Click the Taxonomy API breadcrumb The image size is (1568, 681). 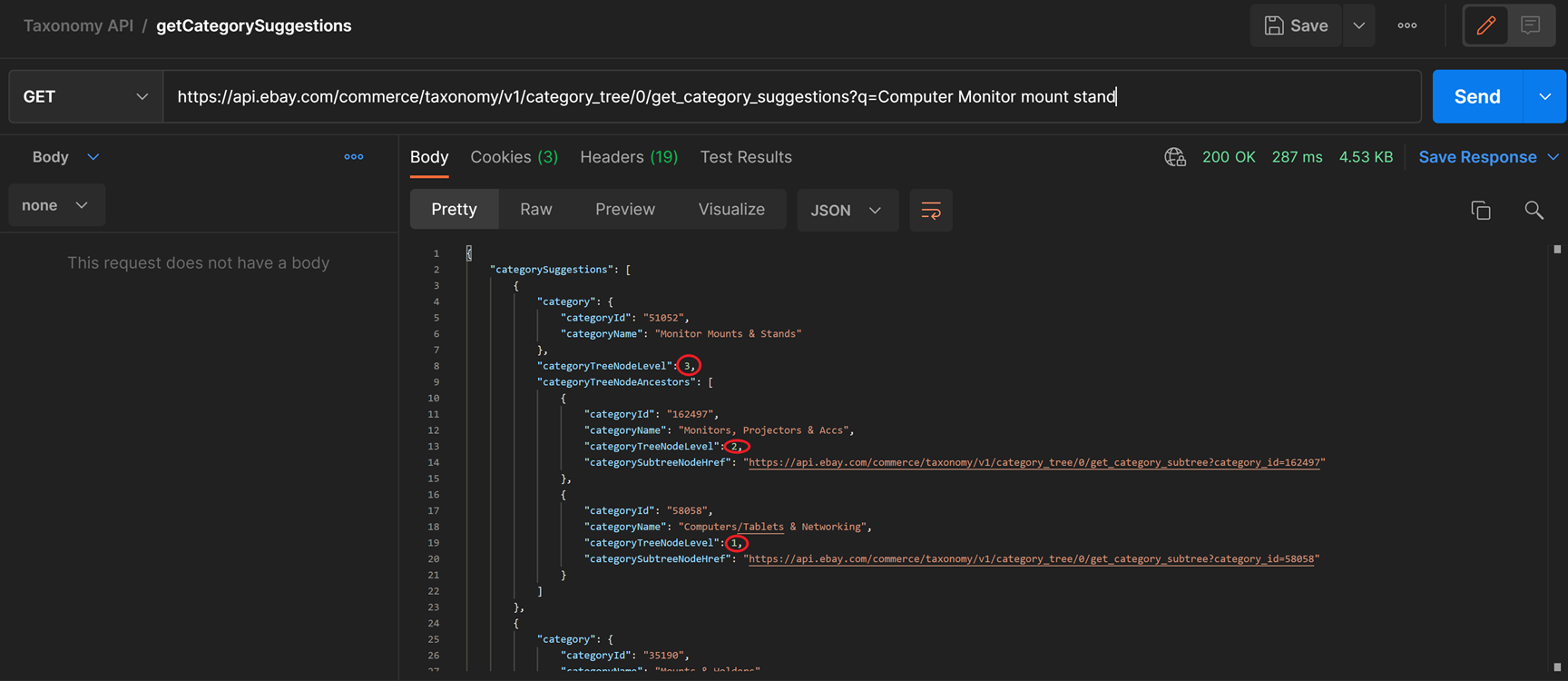click(78, 25)
